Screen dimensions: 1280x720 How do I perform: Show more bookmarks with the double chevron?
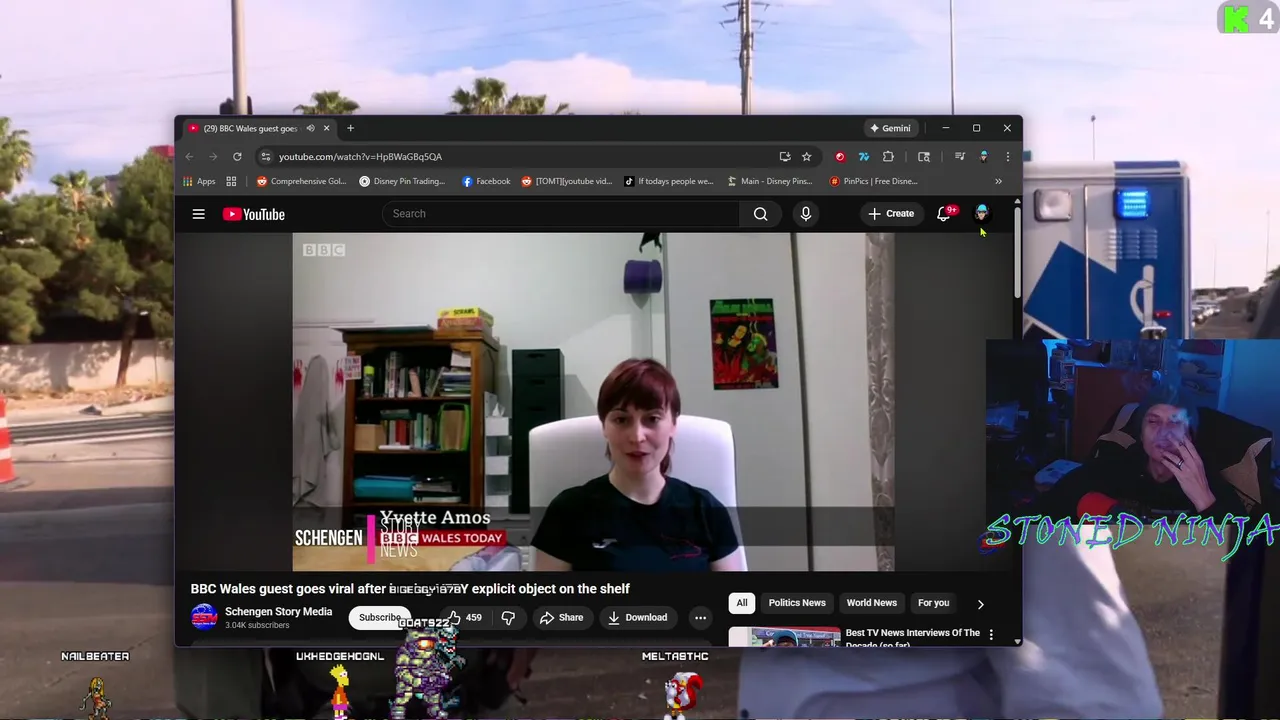click(x=998, y=181)
